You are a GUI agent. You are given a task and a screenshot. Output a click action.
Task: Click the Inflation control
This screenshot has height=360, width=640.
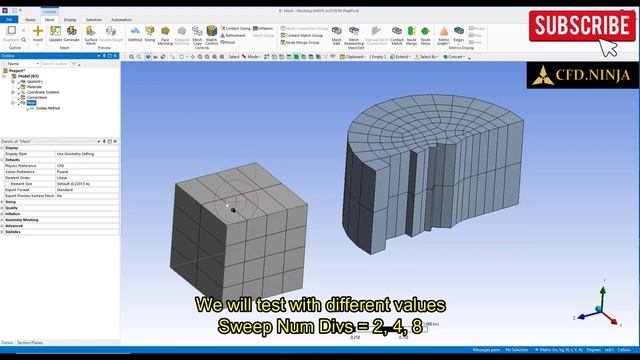[x=263, y=28]
